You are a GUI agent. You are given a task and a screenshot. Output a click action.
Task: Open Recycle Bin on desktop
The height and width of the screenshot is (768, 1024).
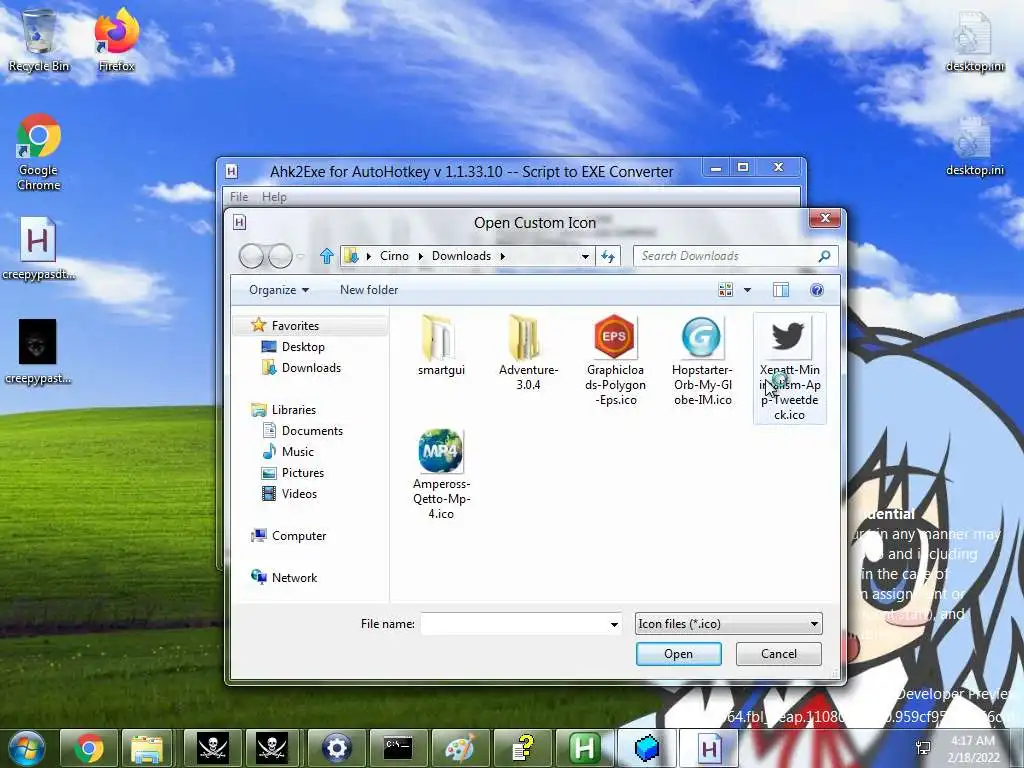point(39,40)
